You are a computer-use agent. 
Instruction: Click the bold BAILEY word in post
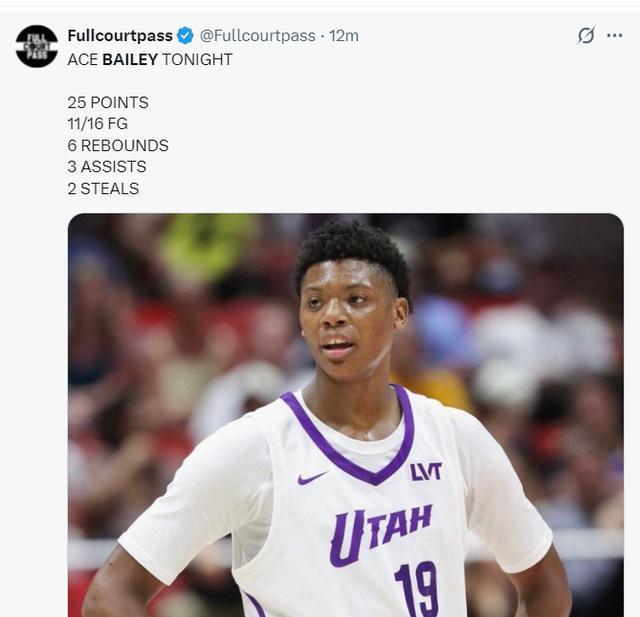click(x=130, y=60)
